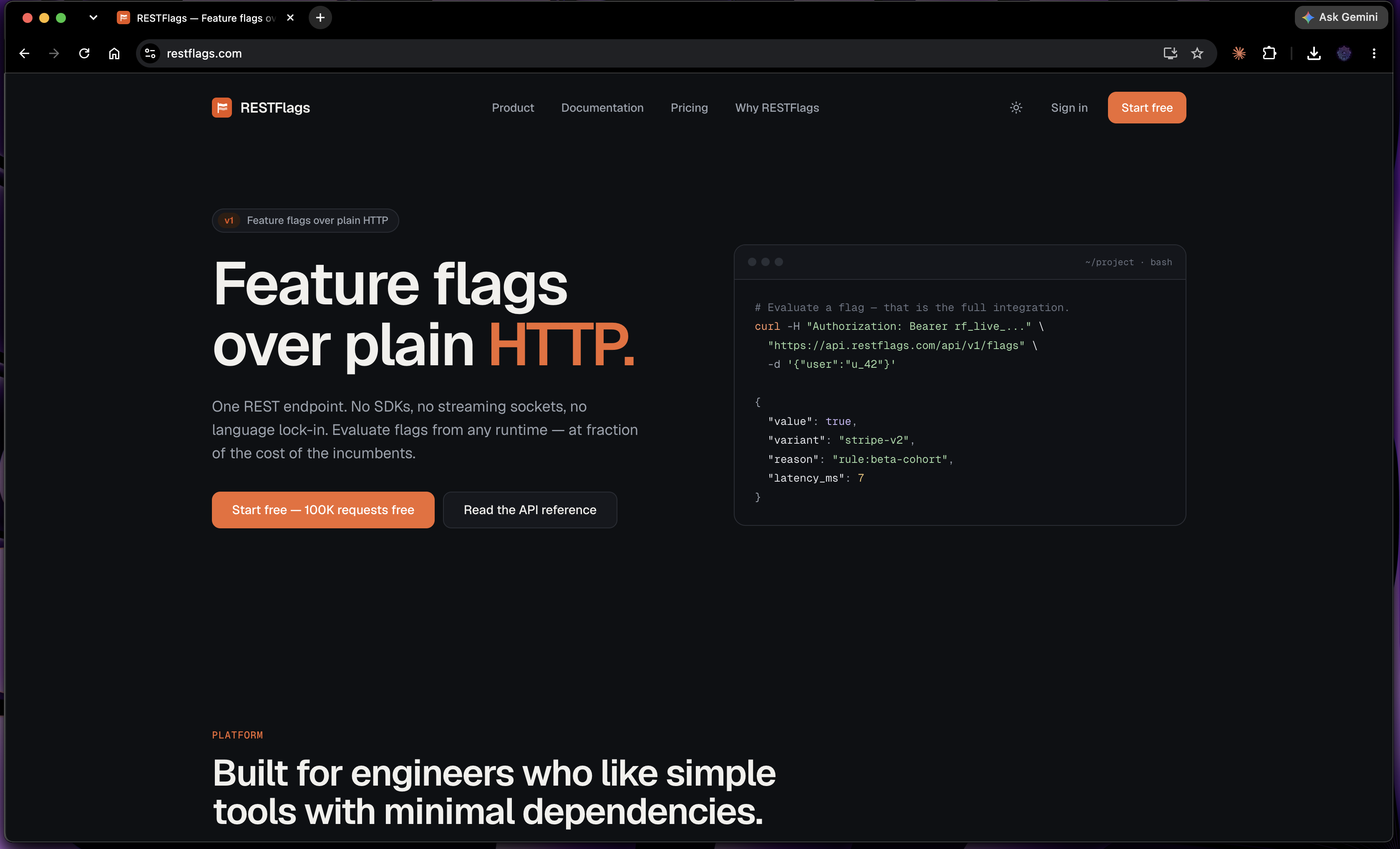Click the RESTFlags orange flag logo icon

click(222, 108)
